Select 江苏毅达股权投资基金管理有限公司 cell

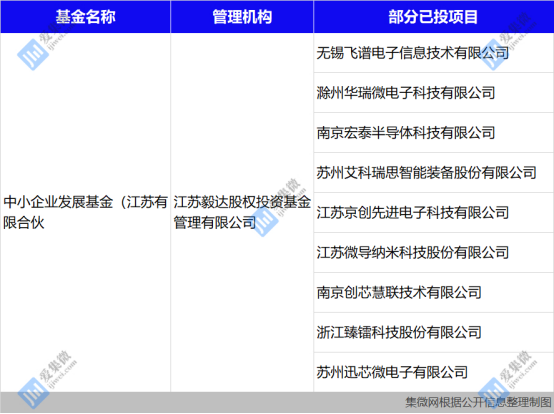coord(242,212)
